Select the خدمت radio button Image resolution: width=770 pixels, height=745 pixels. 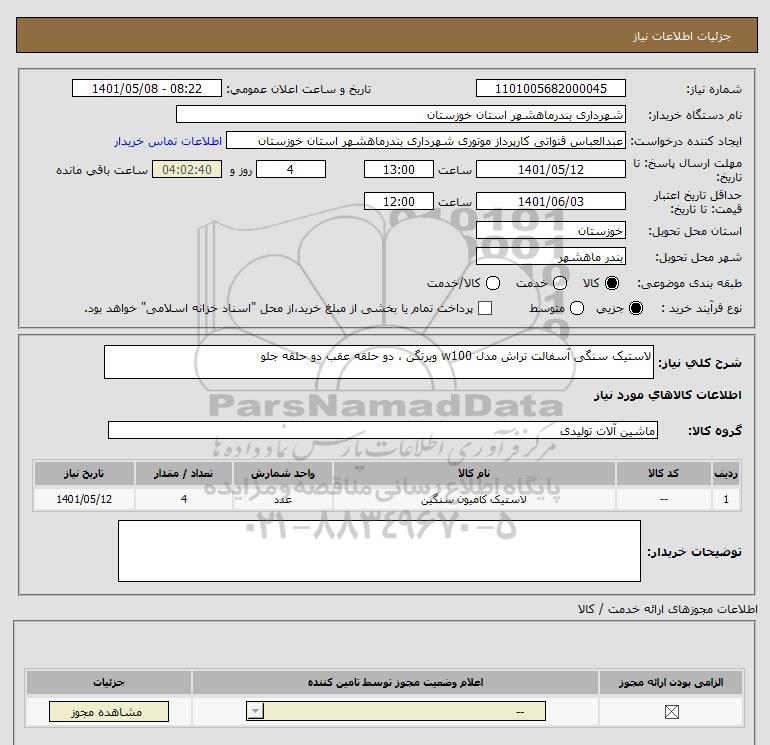click(560, 283)
